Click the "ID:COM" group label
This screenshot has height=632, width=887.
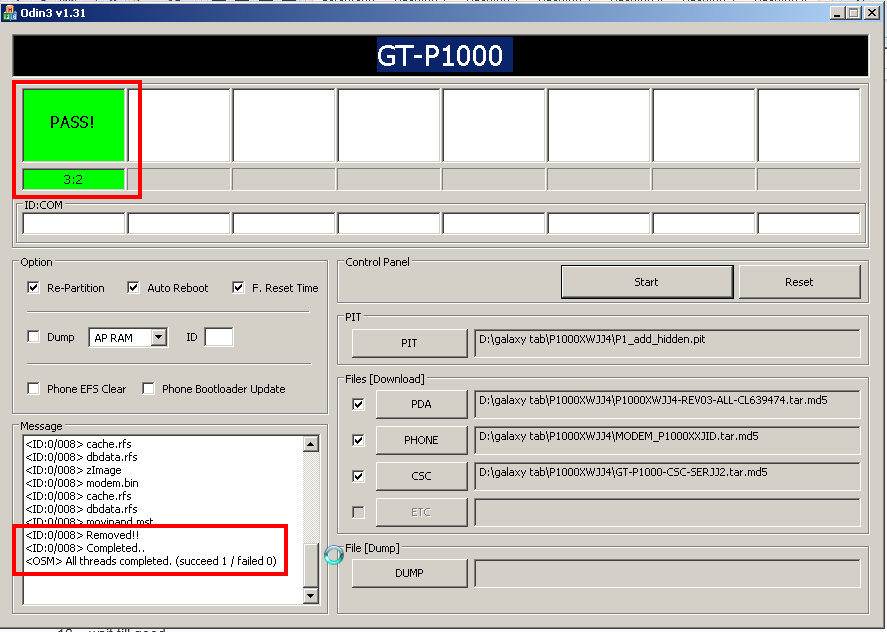click(43, 205)
